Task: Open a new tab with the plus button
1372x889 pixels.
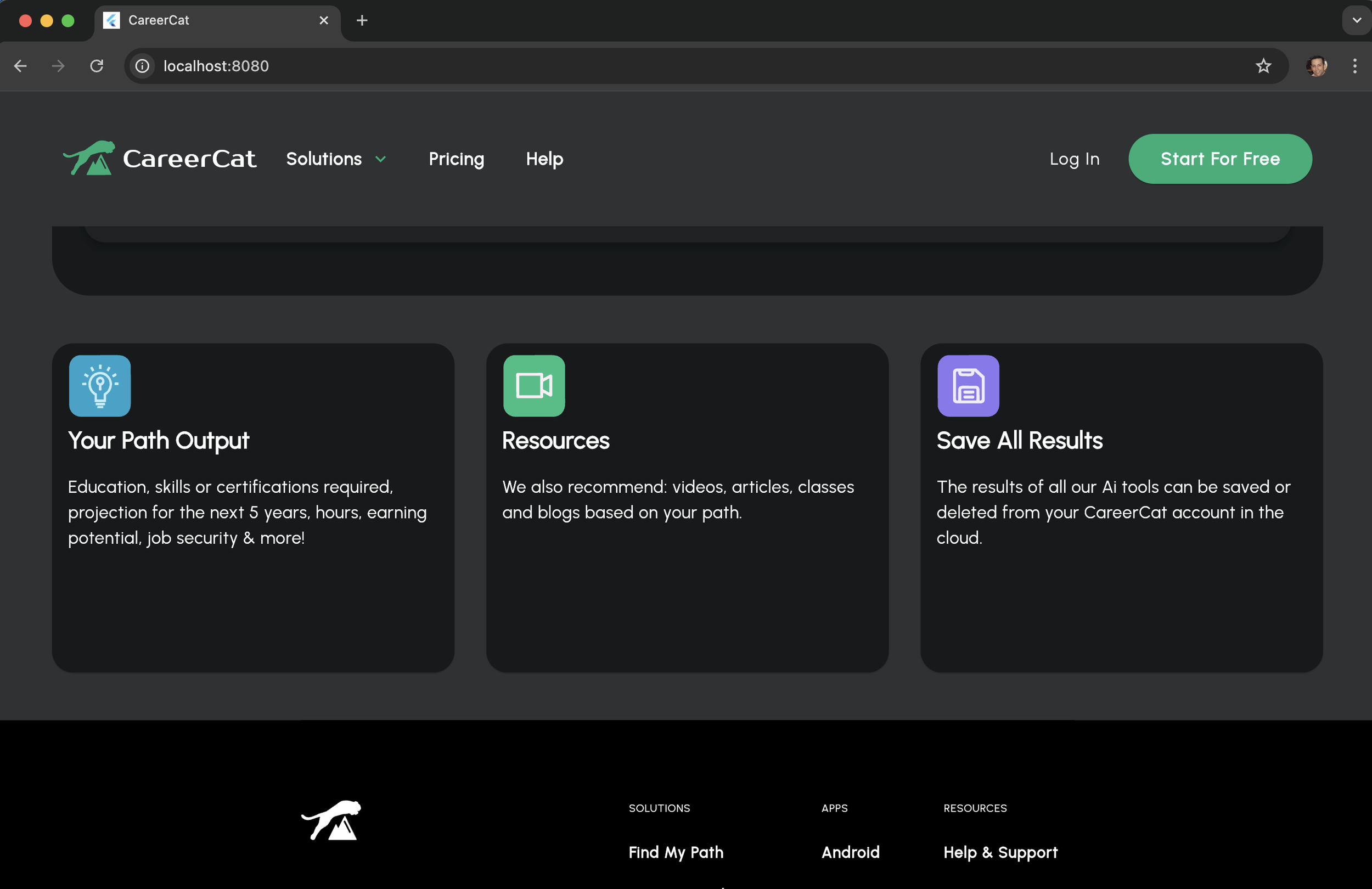Action: [362, 21]
